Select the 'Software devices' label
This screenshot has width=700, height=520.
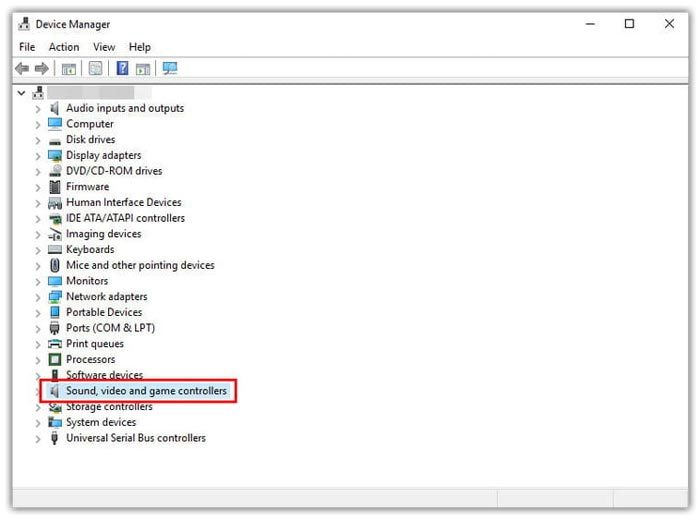(104, 374)
